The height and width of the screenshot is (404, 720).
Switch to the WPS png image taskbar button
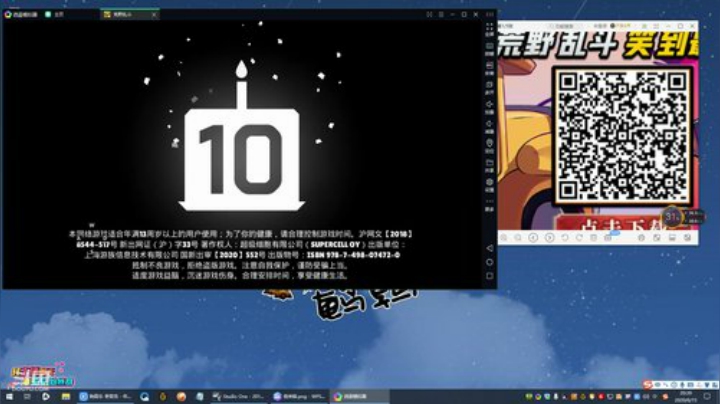coord(299,397)
